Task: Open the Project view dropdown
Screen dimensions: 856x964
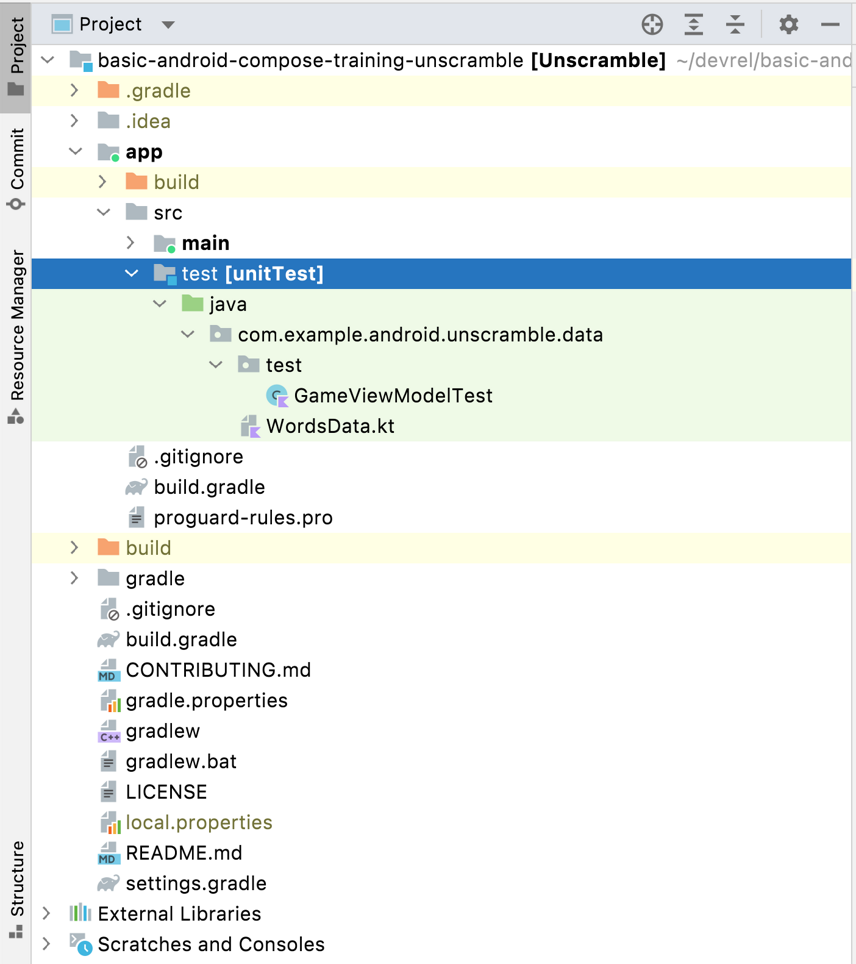Action: [x=168, y=25]
